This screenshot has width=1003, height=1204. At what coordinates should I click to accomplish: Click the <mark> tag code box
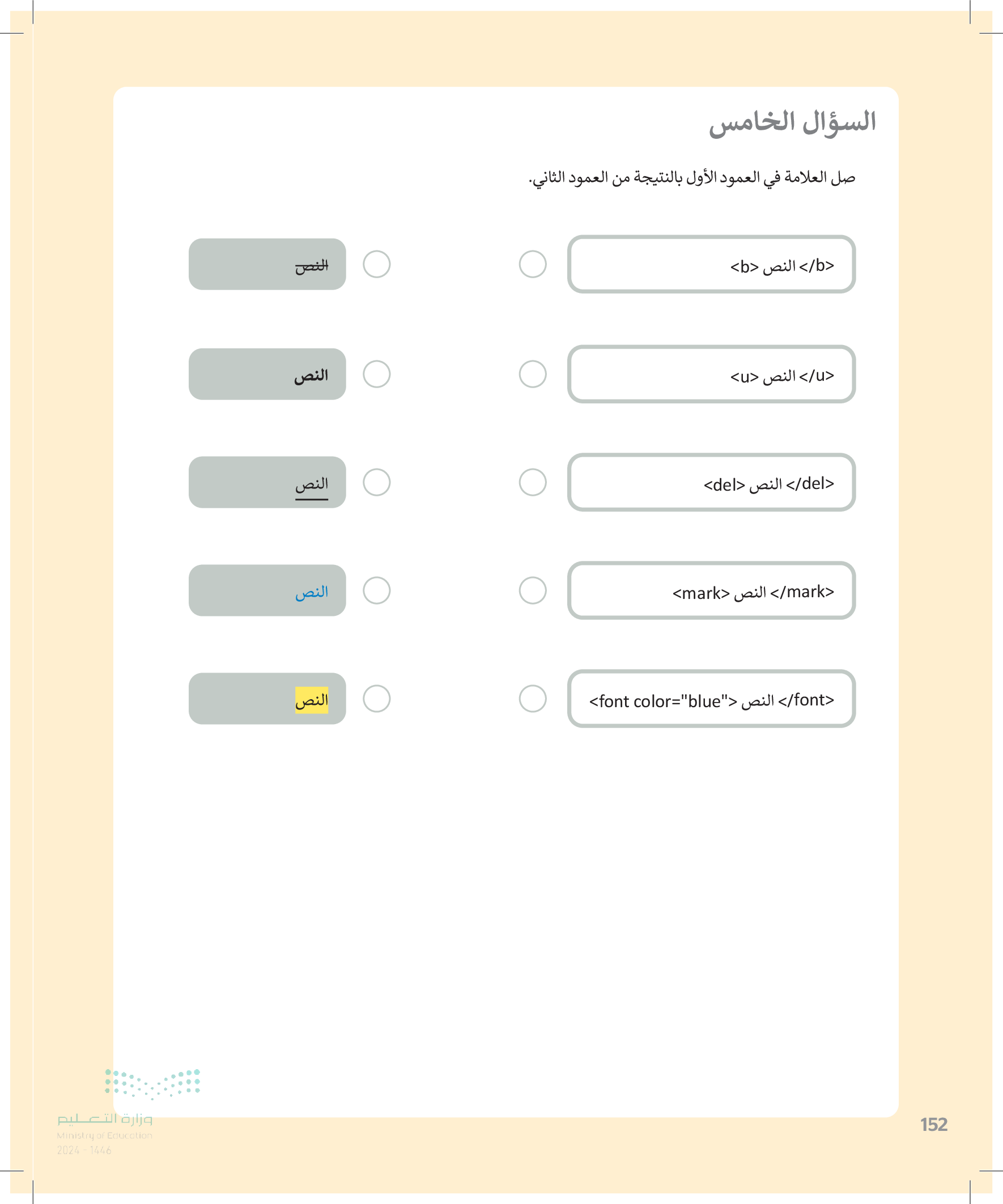pyautogui.click(x=711, y=590)
